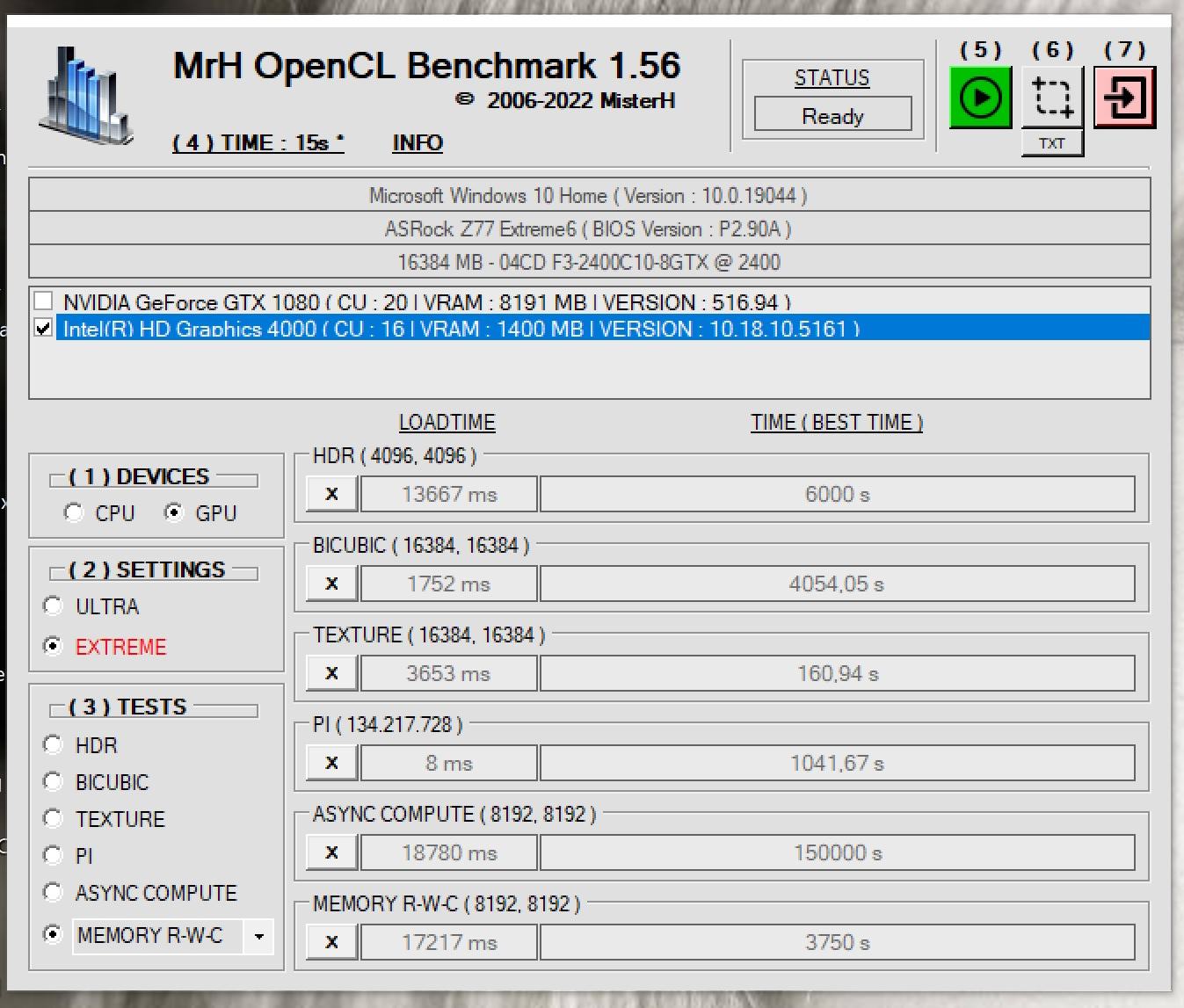Take a screenshot with the crop capture icon
The height and width of the screenshot is (1008, 1184).
click(x=1052, y=98)
